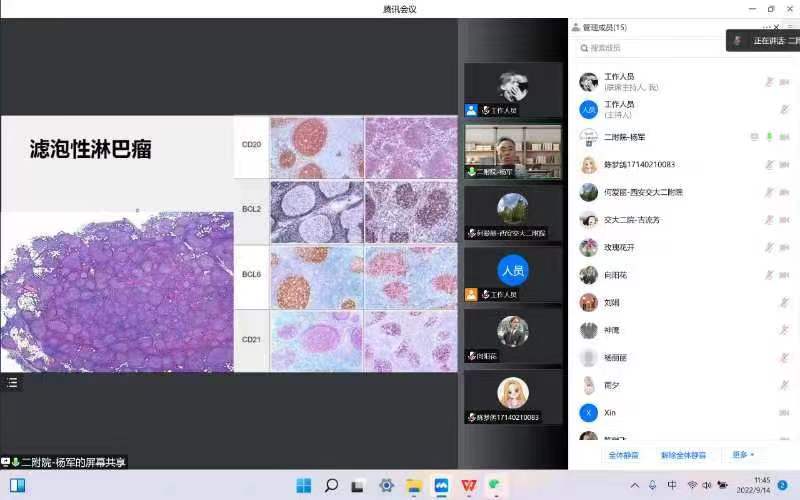800x500 pixels.
Task: Click 解除全体静音 unmute all button
Action: point(683,455)
